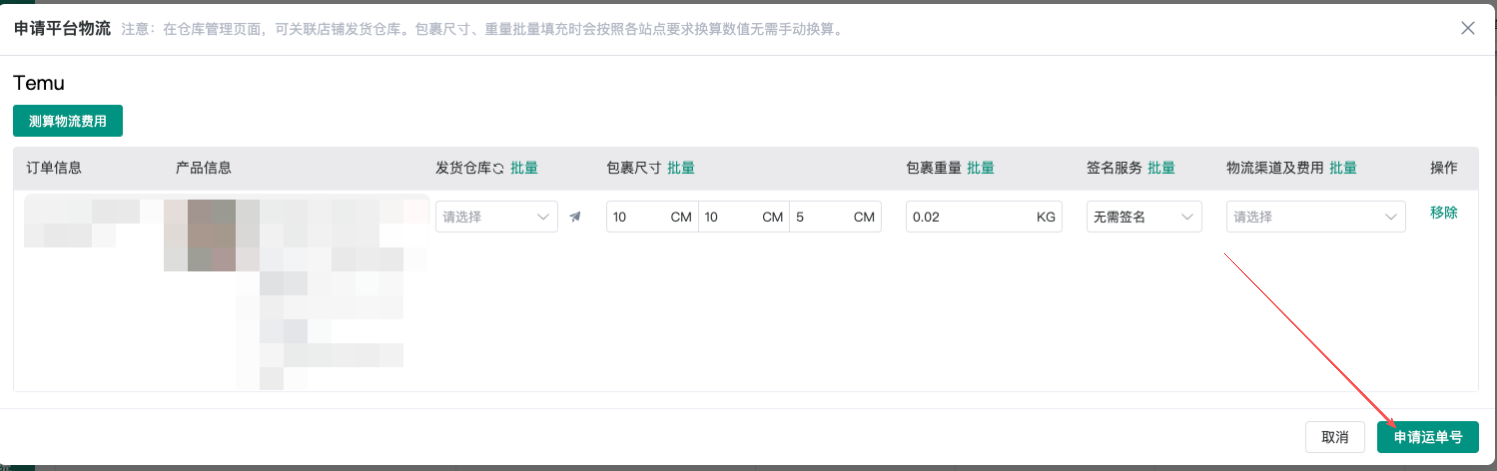Image resolution: width=1497 pixels, height=471 pixels.
Task: Click 批量 next to 签名服务
Action: click(x=1161, y=168)
